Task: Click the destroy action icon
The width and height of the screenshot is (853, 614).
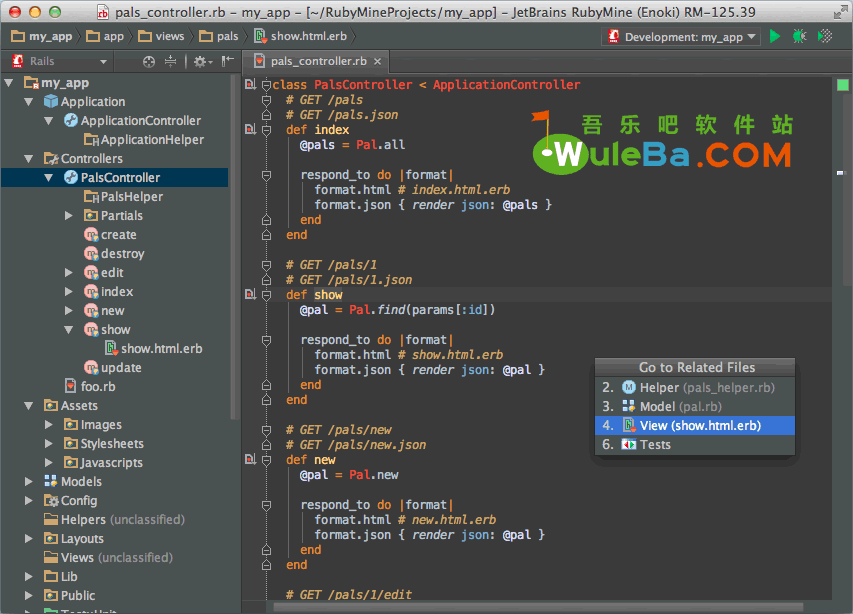Action: point(91,253)
